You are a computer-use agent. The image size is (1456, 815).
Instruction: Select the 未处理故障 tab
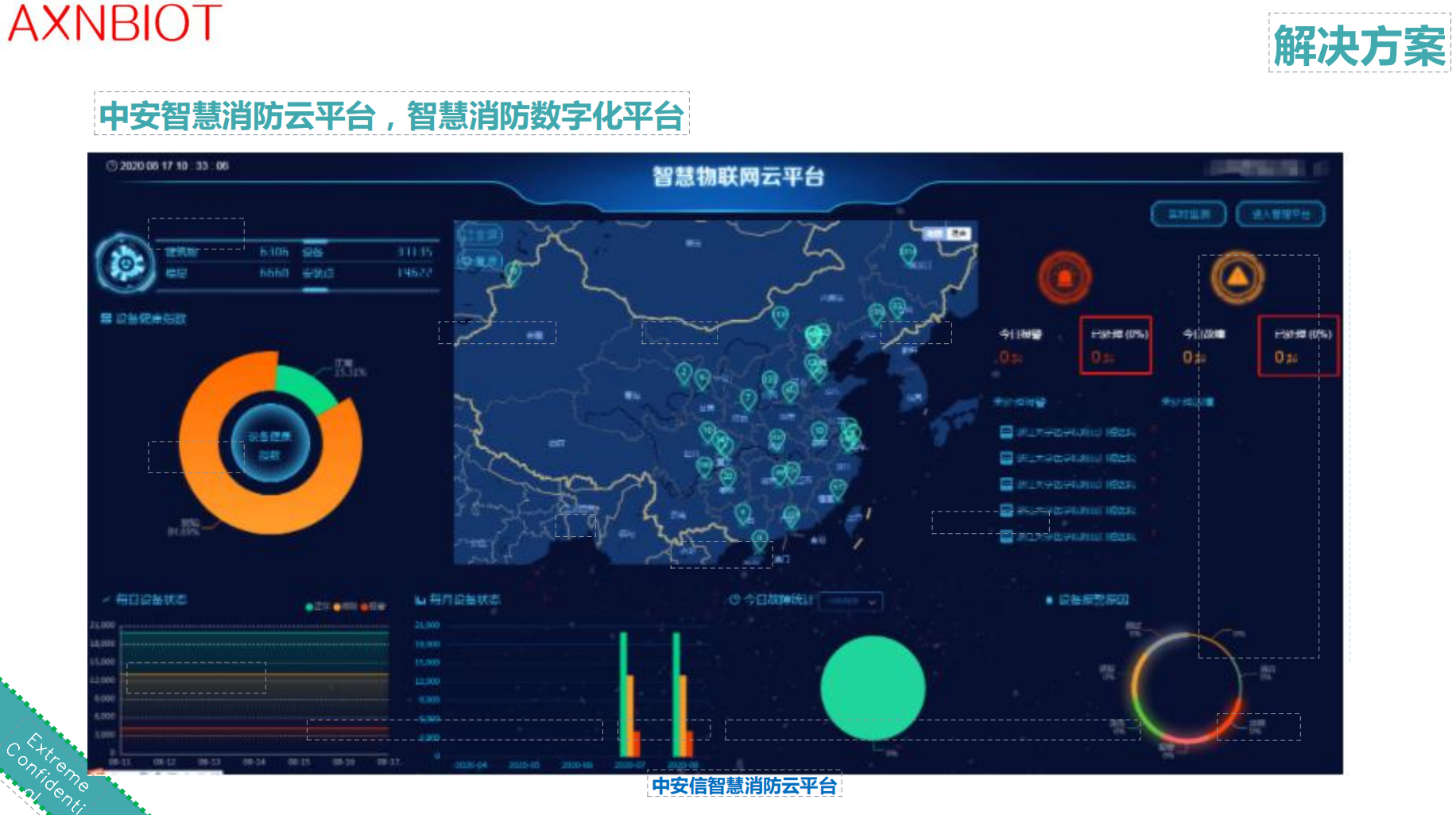[x=1187, y=403]
